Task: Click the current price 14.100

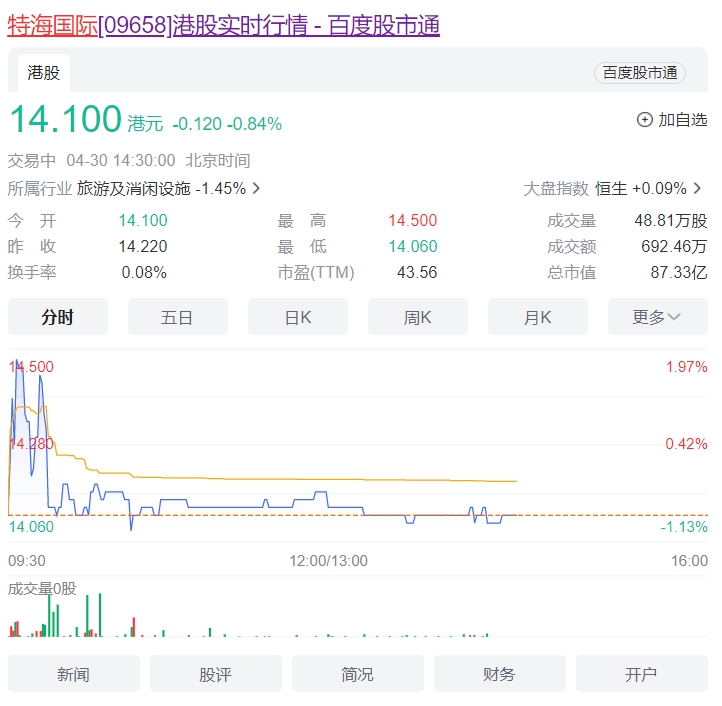Action: pos(65,119)
